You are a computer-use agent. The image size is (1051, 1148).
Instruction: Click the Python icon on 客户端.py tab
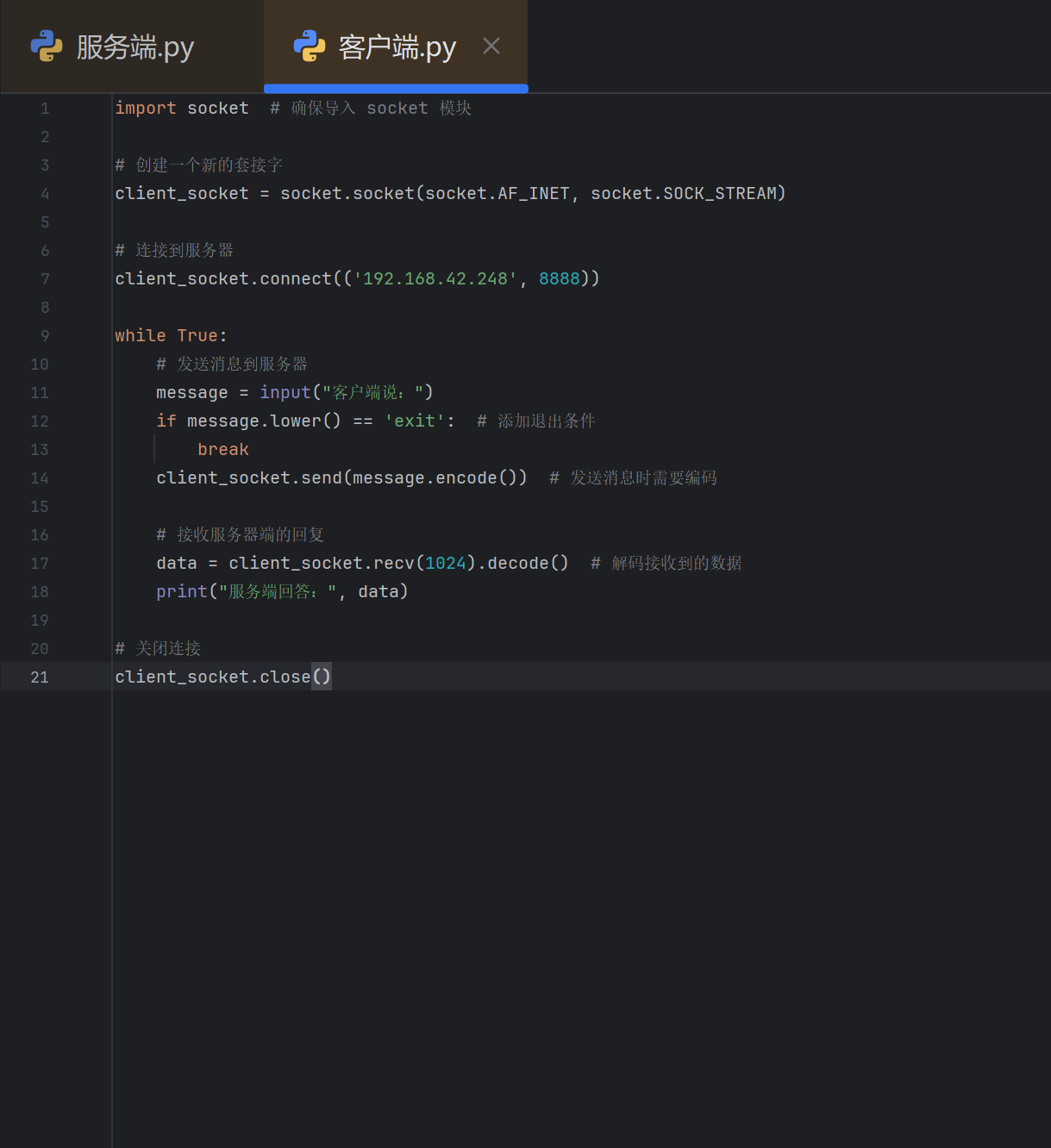310,47
